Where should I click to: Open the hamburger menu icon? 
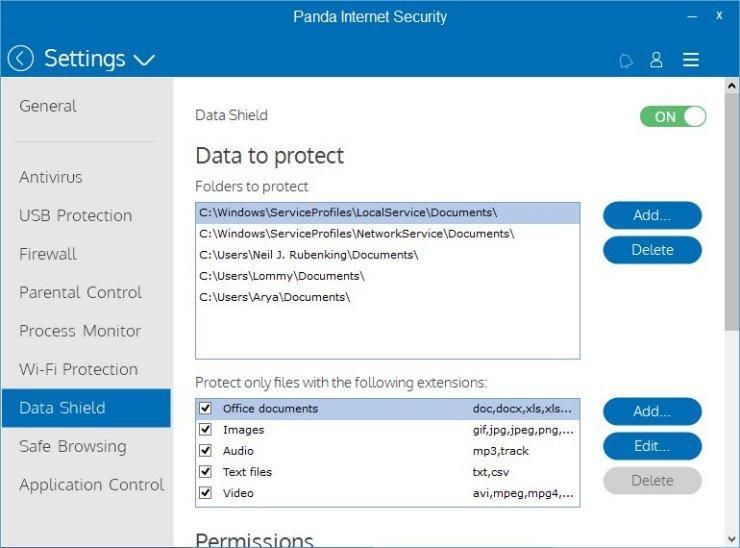click(x=690, y=60)
